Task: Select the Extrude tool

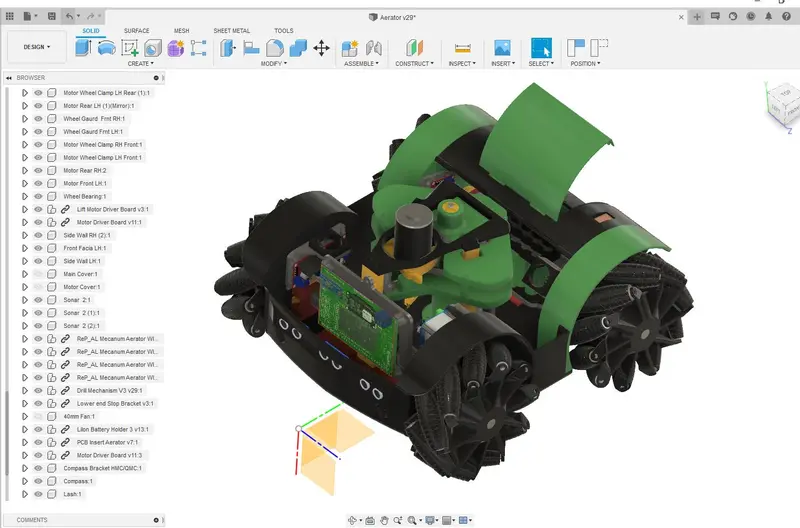Action: click(83, 48)
